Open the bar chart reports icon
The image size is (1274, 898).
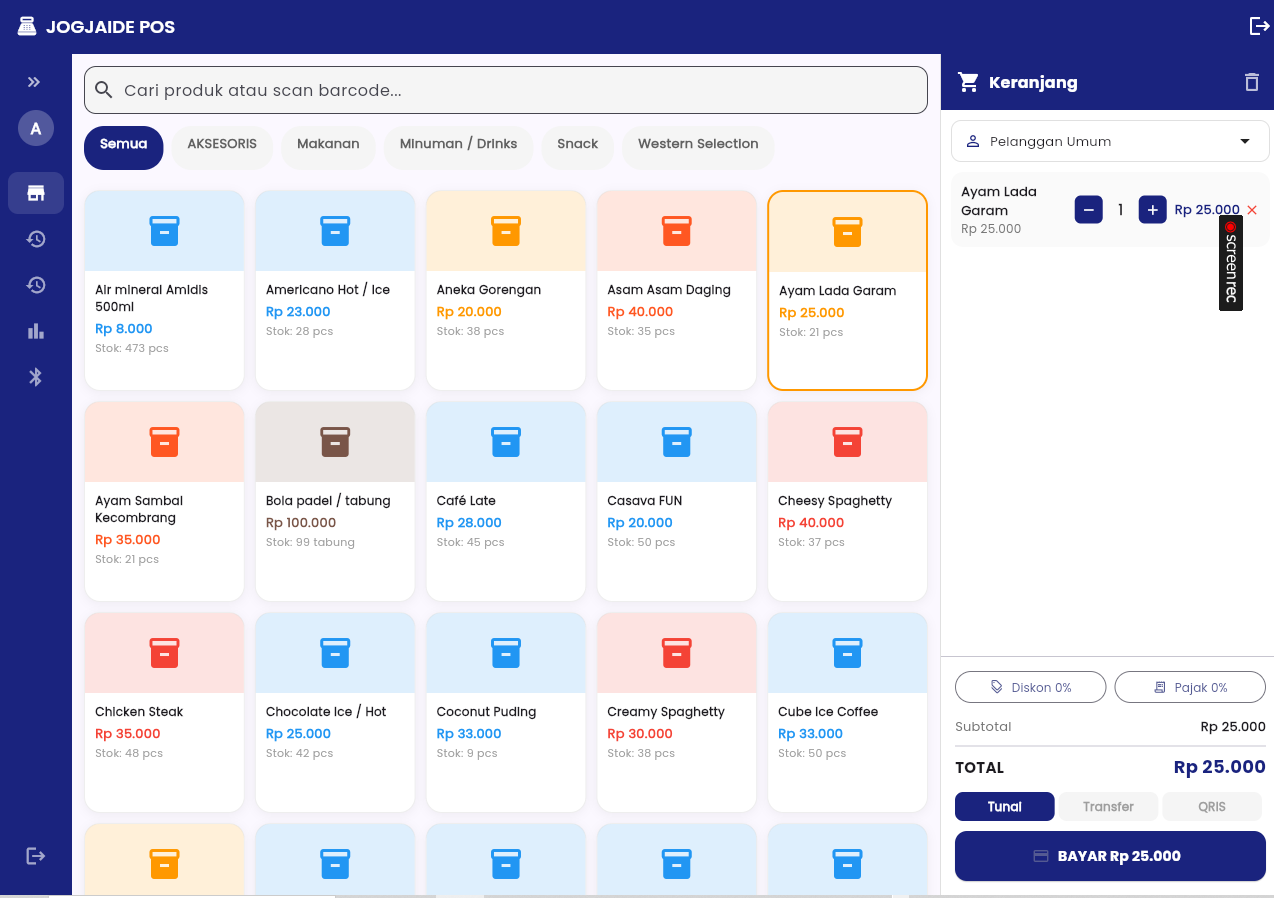36,331
